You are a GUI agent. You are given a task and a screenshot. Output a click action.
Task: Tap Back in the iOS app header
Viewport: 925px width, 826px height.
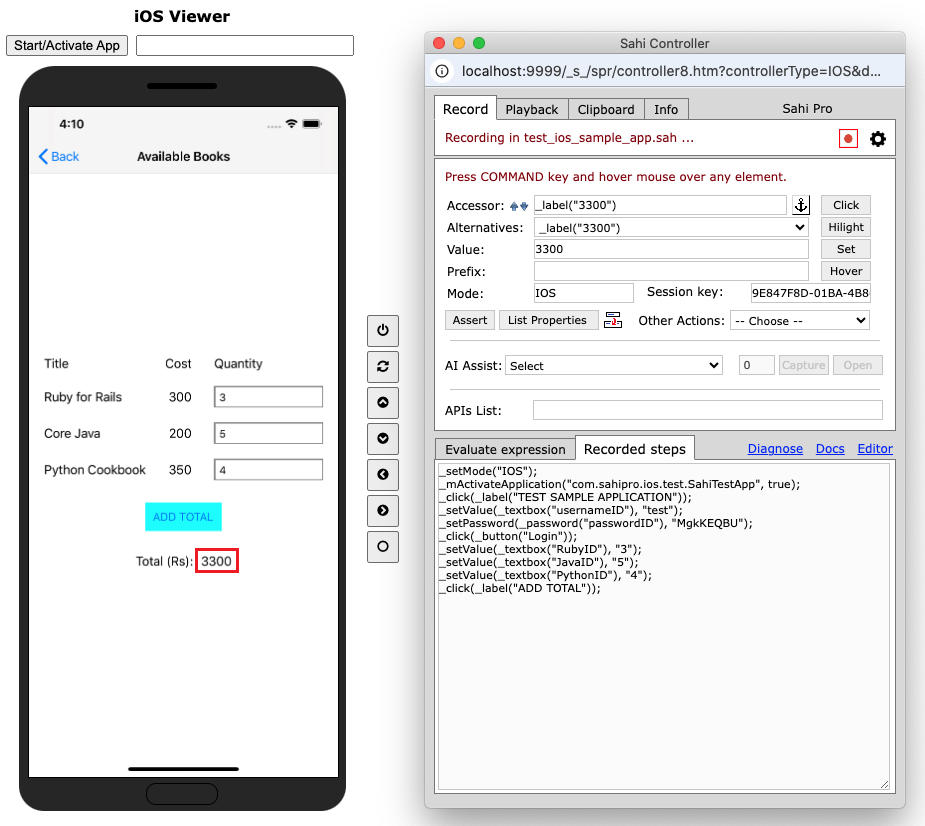coord(59,157)
